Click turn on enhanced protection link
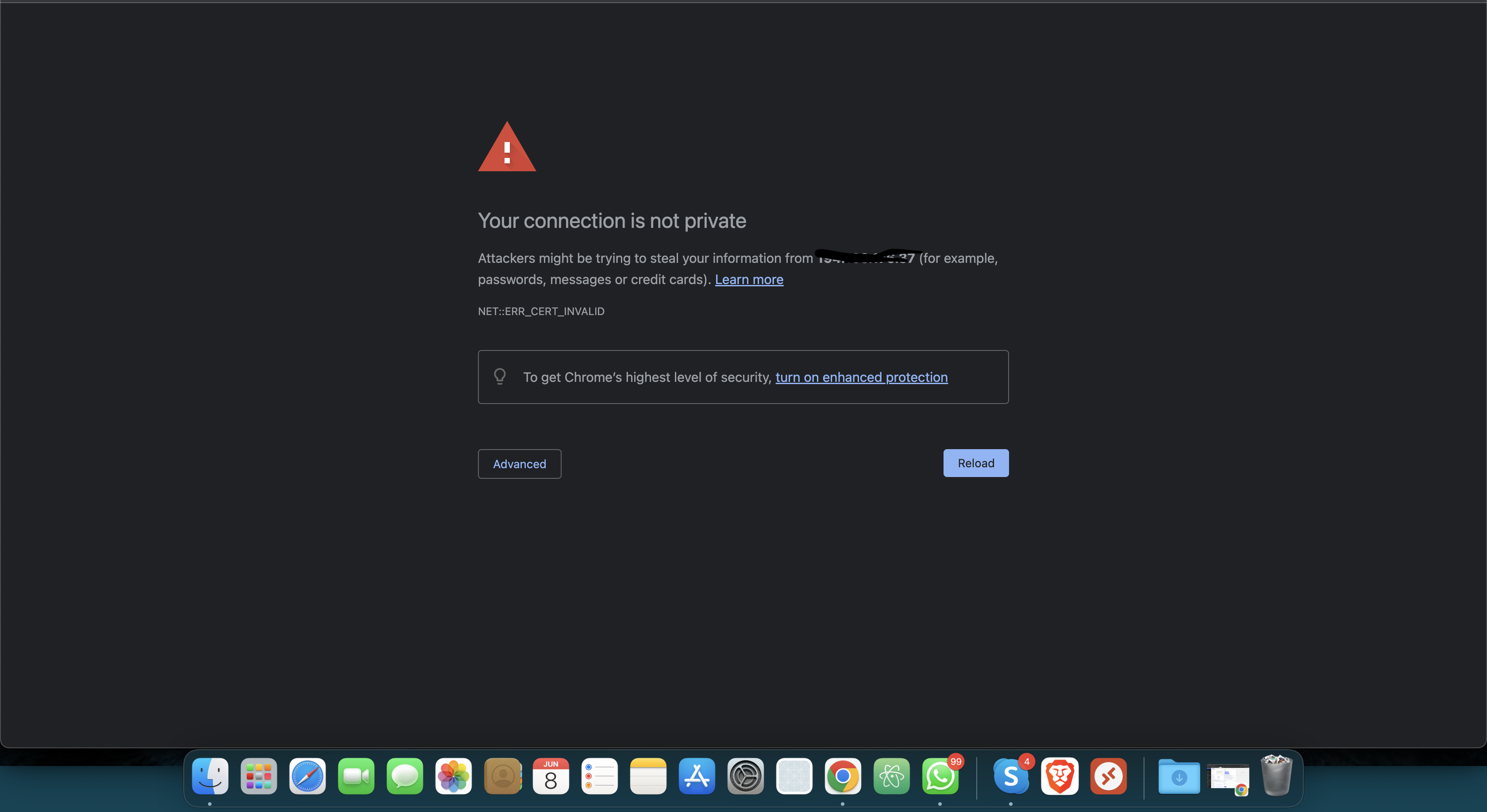This screenshot has width=1487, height=812. pyautogui.click(x=861, y=377)
